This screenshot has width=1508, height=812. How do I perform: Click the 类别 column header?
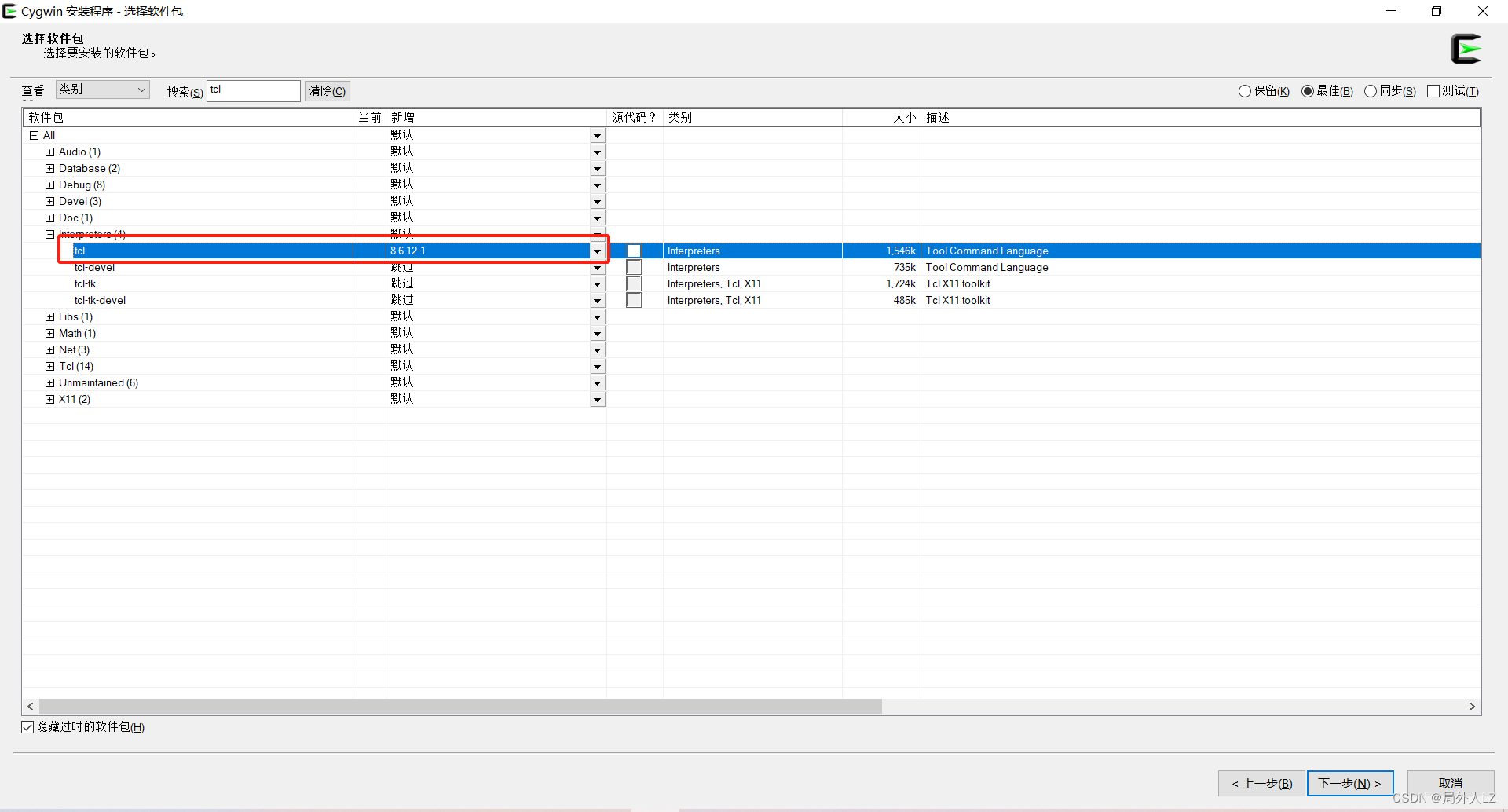(752, 118)
